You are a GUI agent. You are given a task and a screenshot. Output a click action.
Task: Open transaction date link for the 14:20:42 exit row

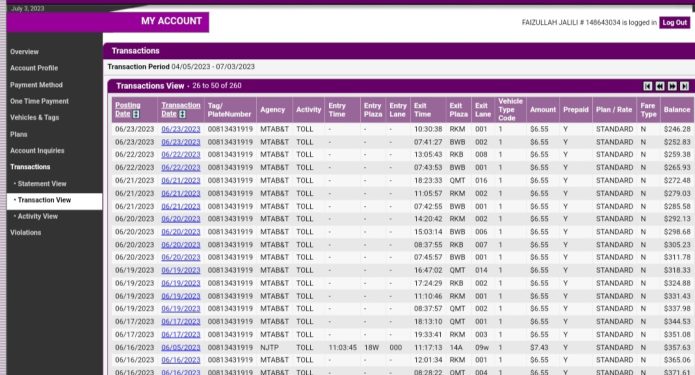pyautogui.click(x=181, y=219)
